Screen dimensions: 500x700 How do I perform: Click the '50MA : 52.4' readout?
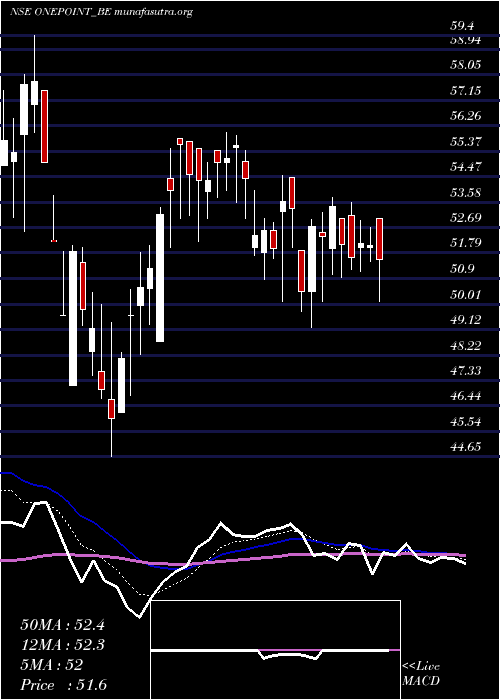click(x=62, y=625)
